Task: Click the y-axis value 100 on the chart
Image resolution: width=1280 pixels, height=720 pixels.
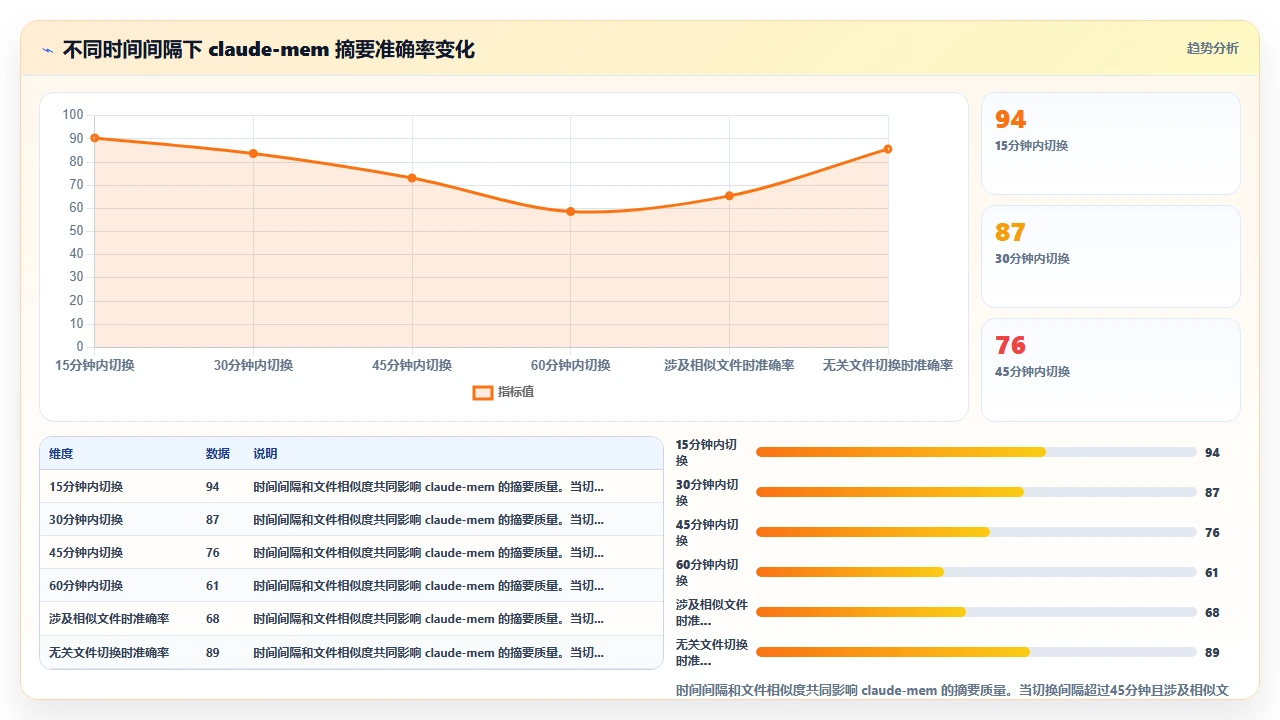Action: (x=73, y=115)
